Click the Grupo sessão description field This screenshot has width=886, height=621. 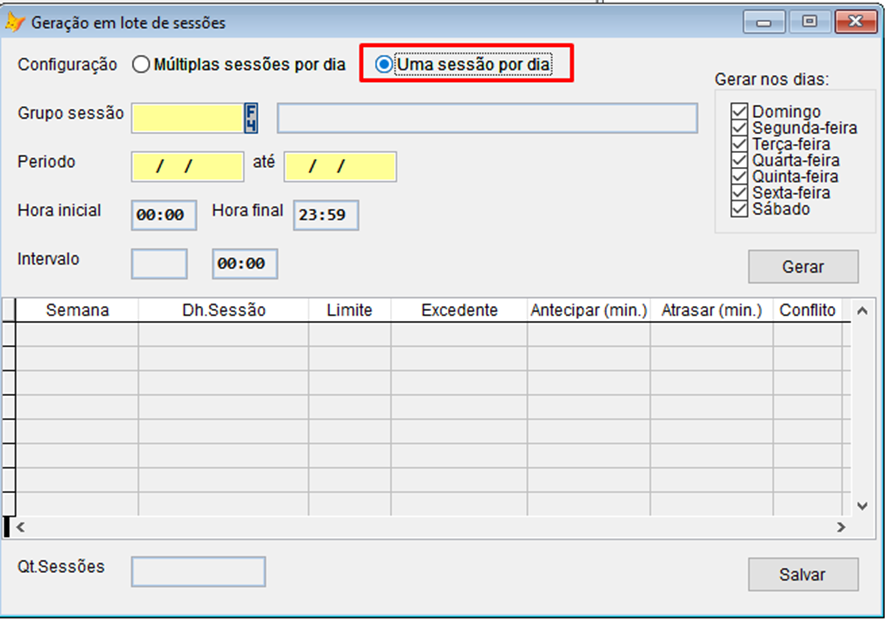[487, 118]
